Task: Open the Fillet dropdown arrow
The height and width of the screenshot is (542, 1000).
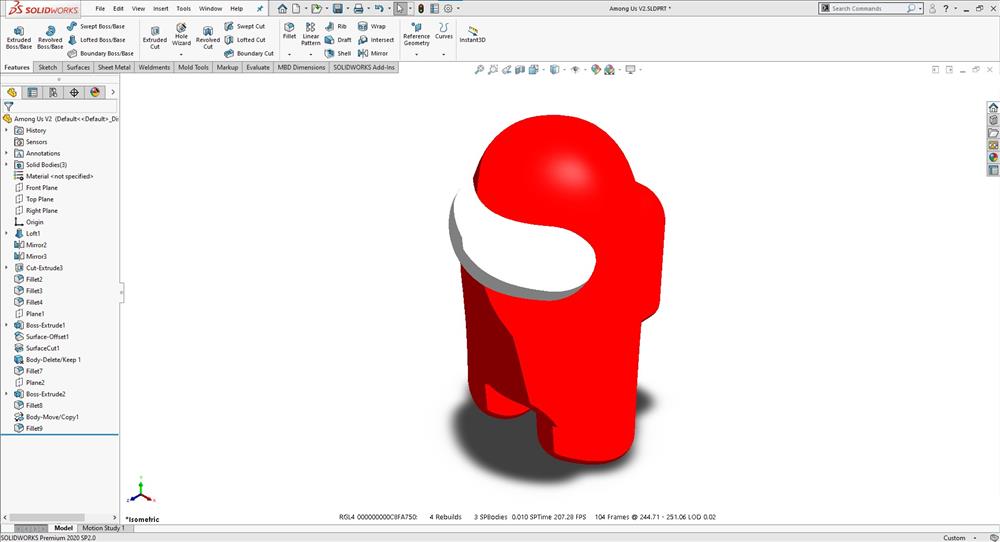Action: (x=290, y=54)
